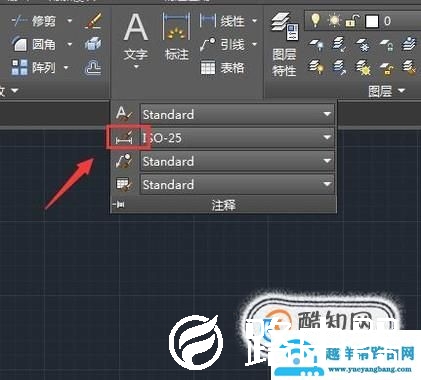
Task: Click the Layer Unisolate icon
Action: pyautogui.click(x=339, y=67)
